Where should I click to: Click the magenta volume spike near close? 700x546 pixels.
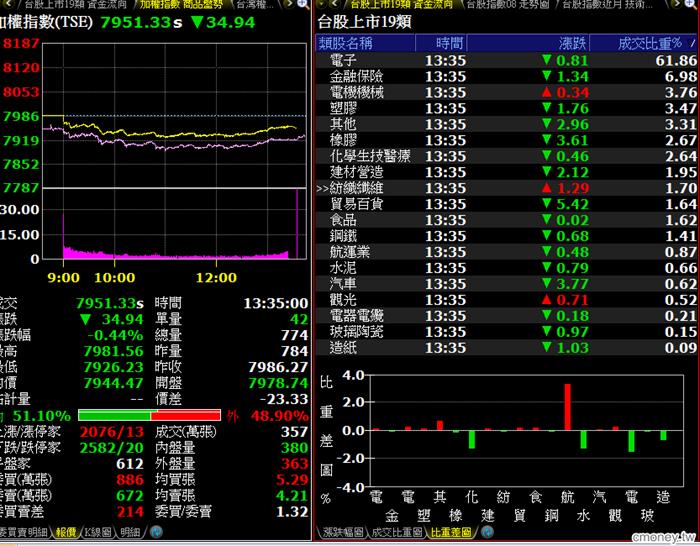tap(297, 224)
